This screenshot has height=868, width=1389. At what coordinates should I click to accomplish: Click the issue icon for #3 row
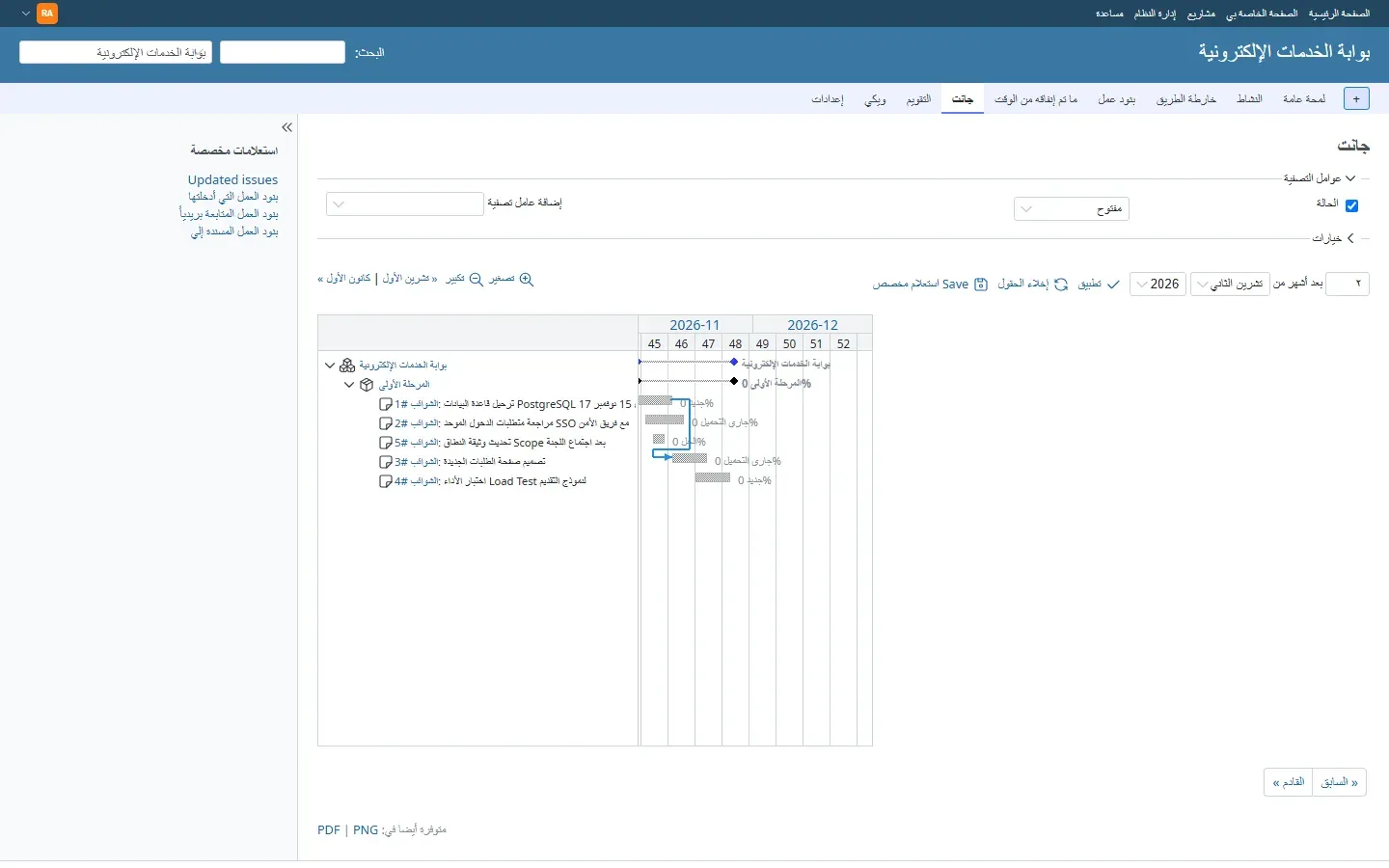386,462
